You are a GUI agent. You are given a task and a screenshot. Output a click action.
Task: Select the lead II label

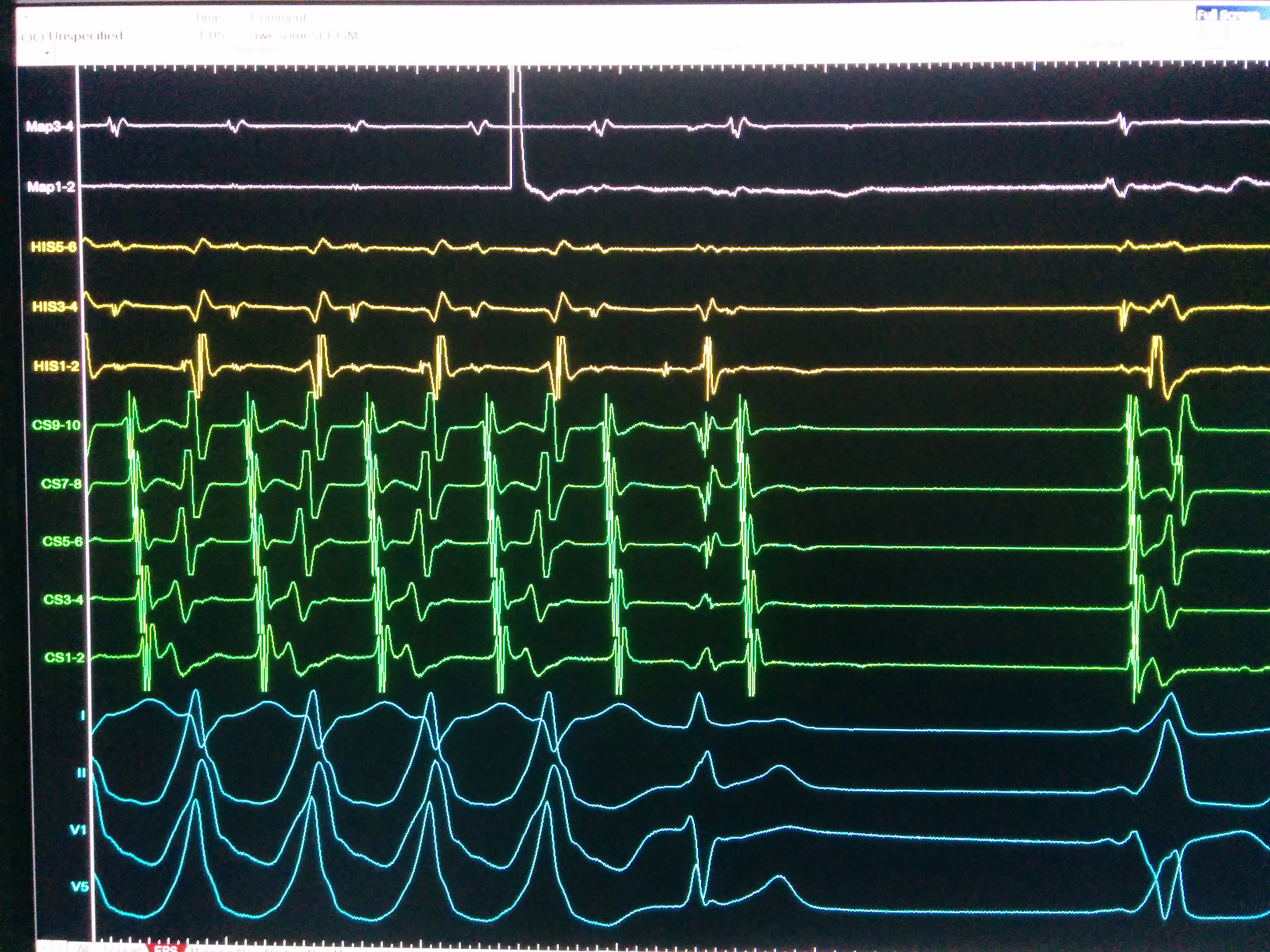(82, 773)
